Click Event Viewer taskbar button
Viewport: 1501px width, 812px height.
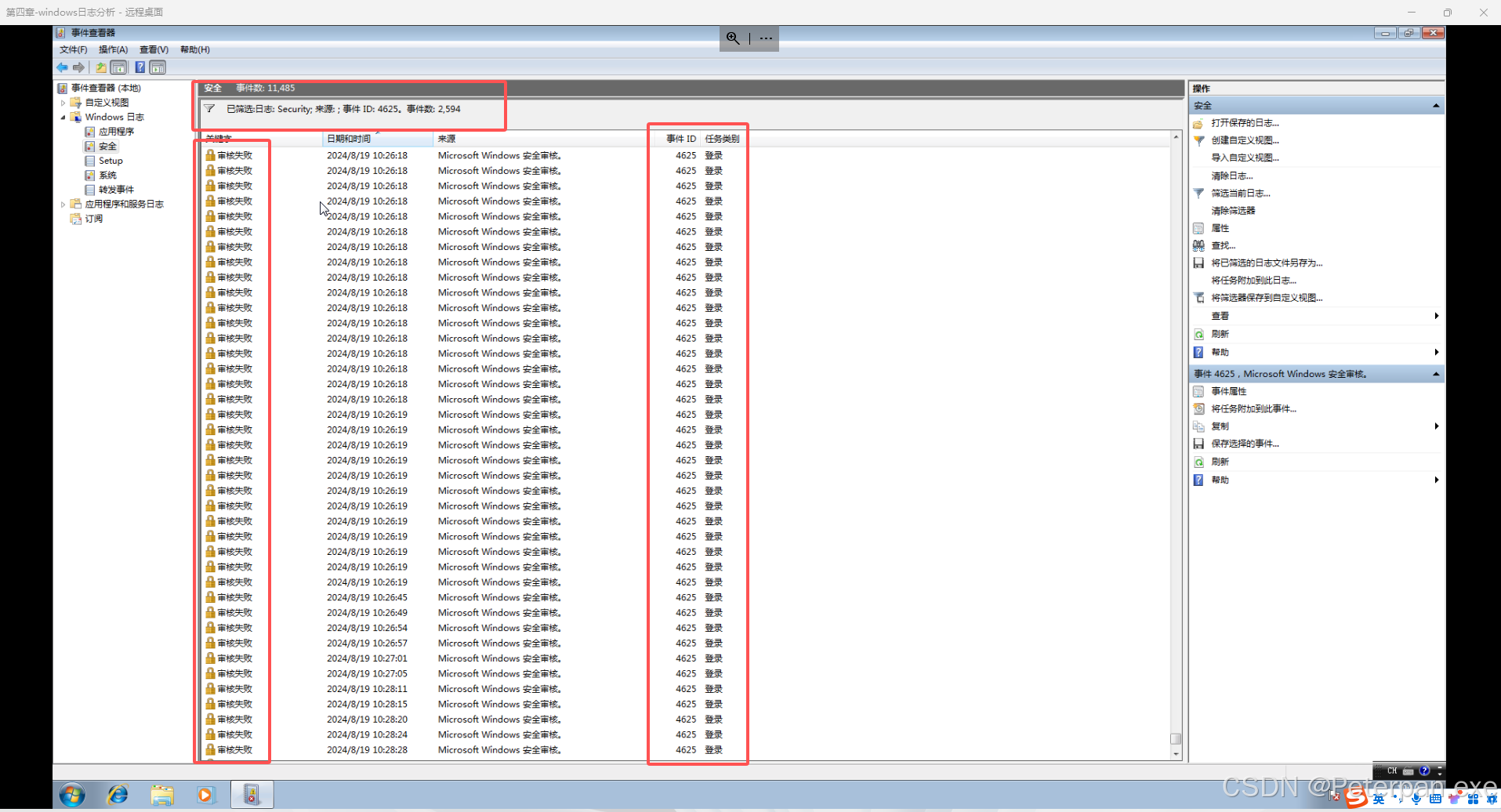252,795
